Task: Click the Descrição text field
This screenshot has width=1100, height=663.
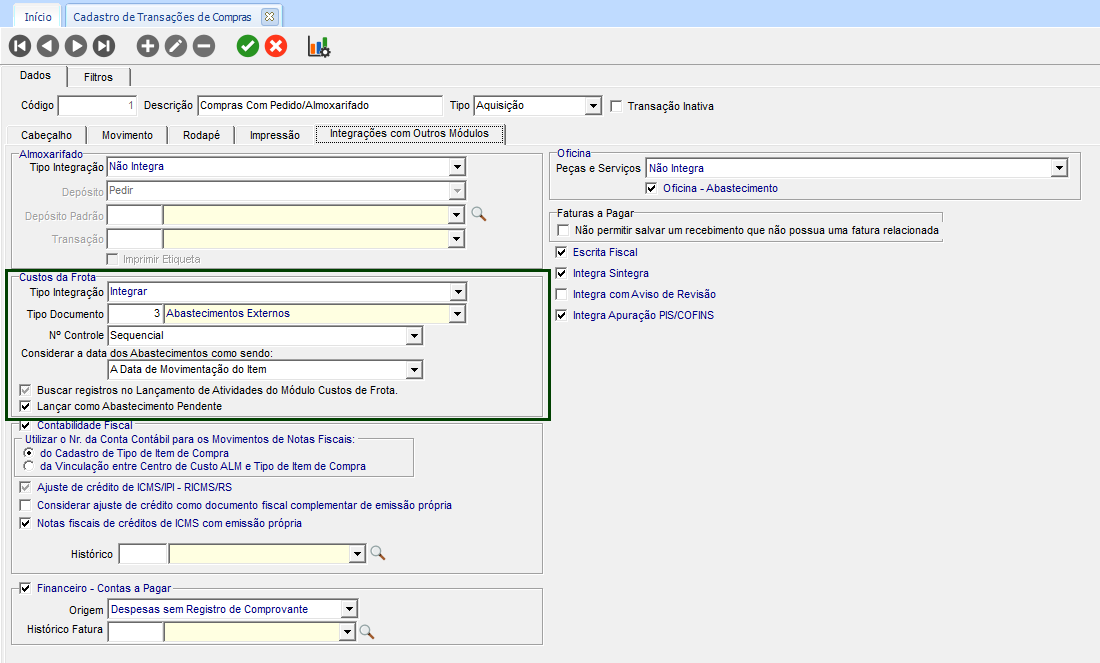Action: tap(319, 106)
